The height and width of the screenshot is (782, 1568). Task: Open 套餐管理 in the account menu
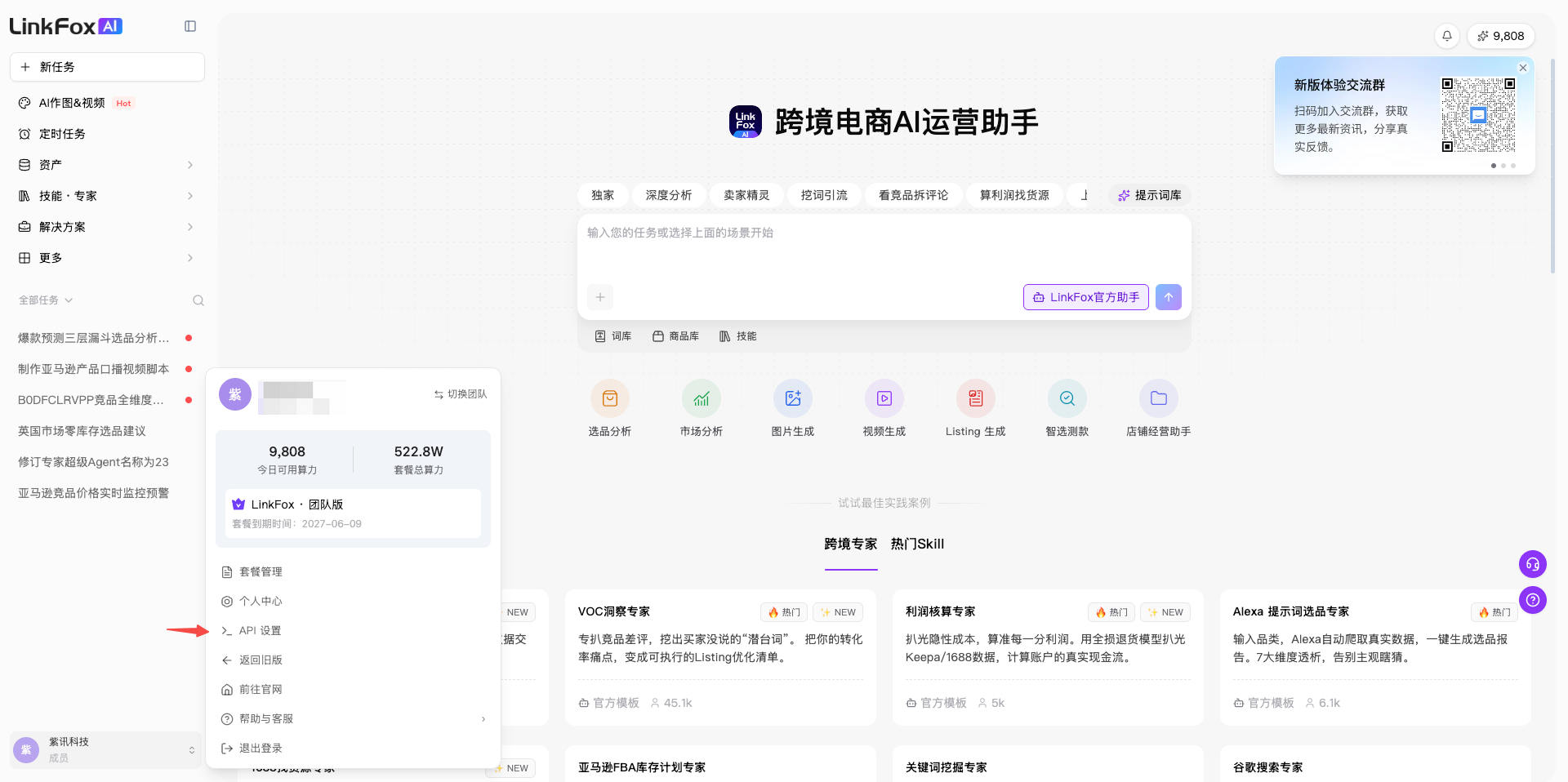tap(353, 572)
